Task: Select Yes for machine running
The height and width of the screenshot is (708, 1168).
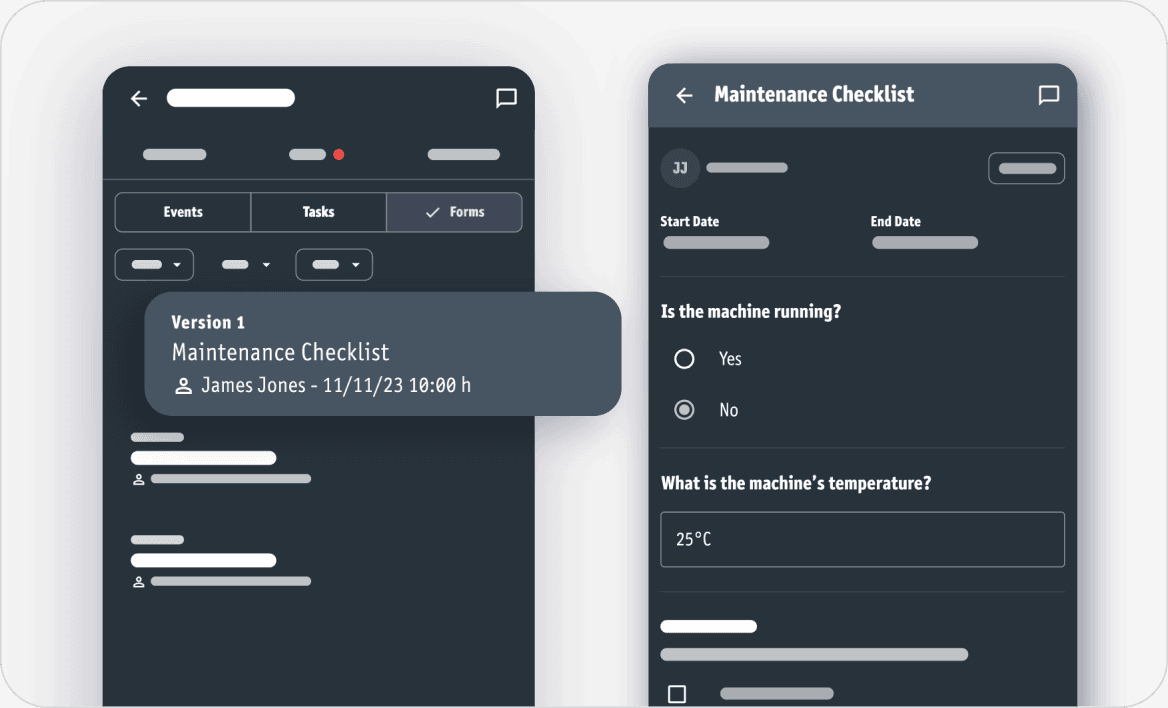Action: pyautogui.click(x=684, y=359)
